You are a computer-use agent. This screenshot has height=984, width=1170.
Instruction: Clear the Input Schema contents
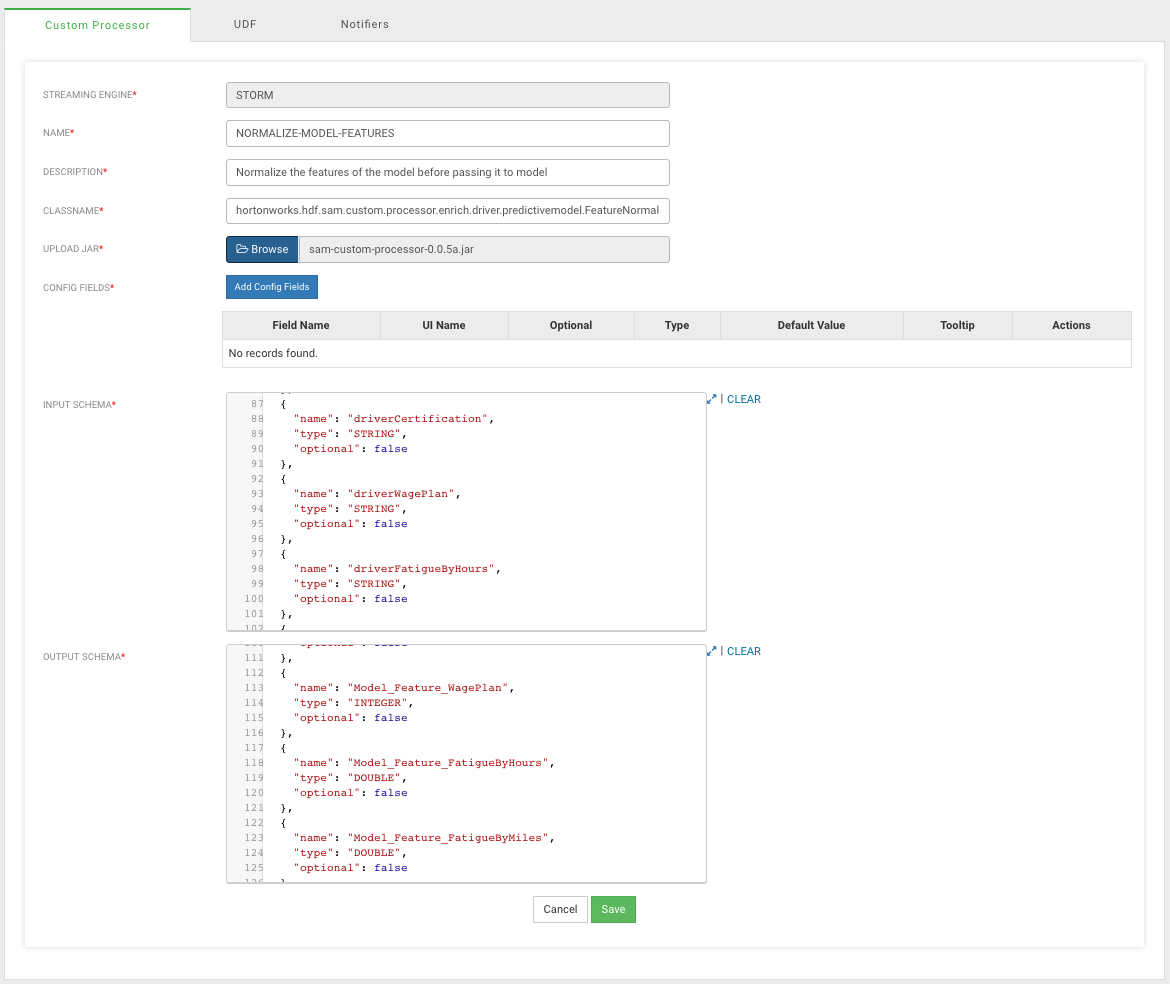click(744, 399)
